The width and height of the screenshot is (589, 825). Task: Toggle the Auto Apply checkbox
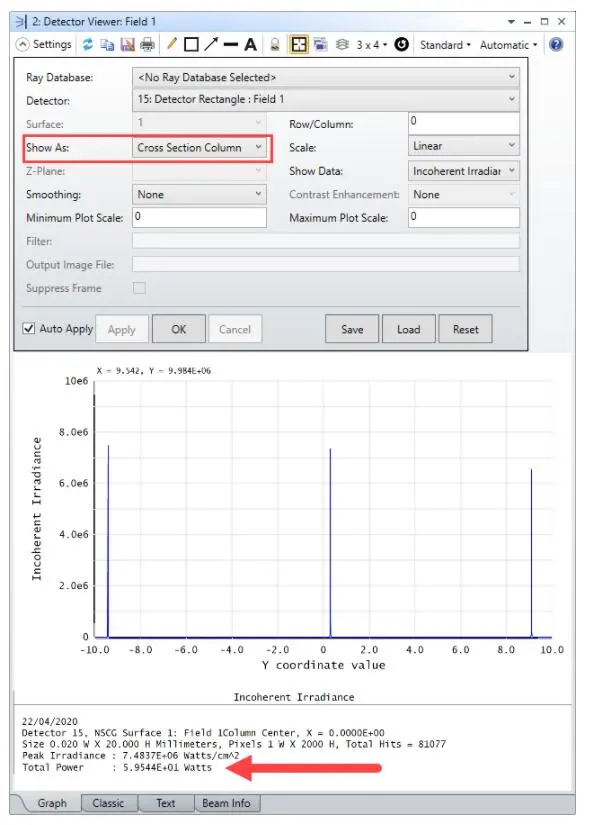click(x=29, y=329)
